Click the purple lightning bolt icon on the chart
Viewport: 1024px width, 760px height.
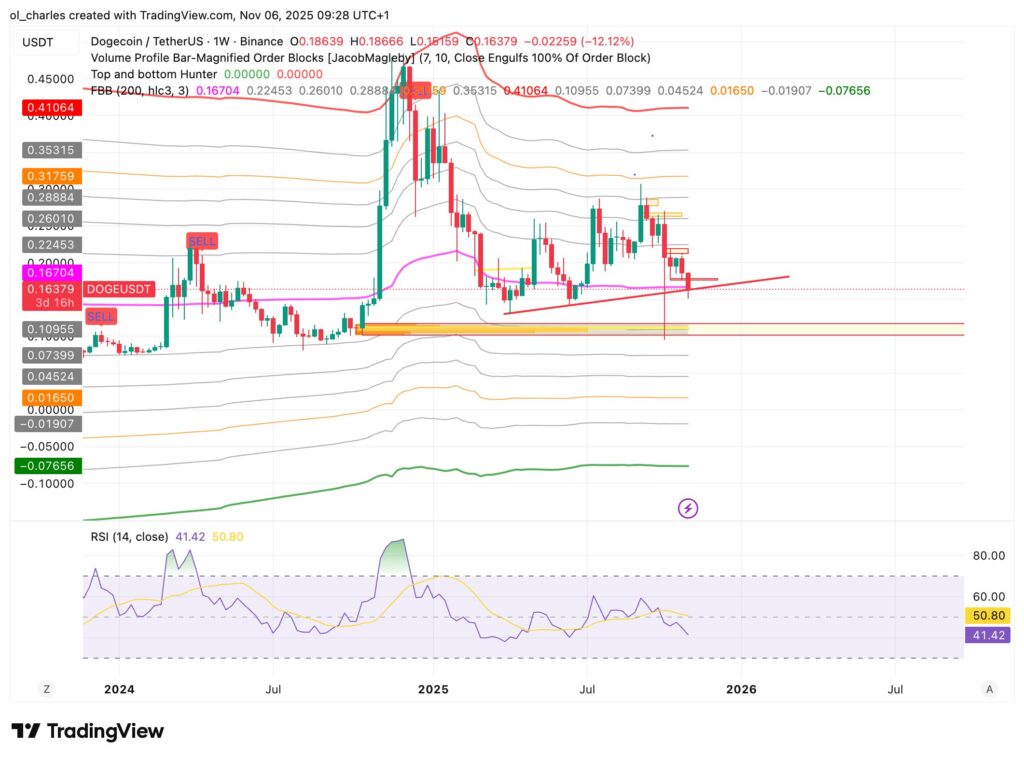(x=689, y=508)
